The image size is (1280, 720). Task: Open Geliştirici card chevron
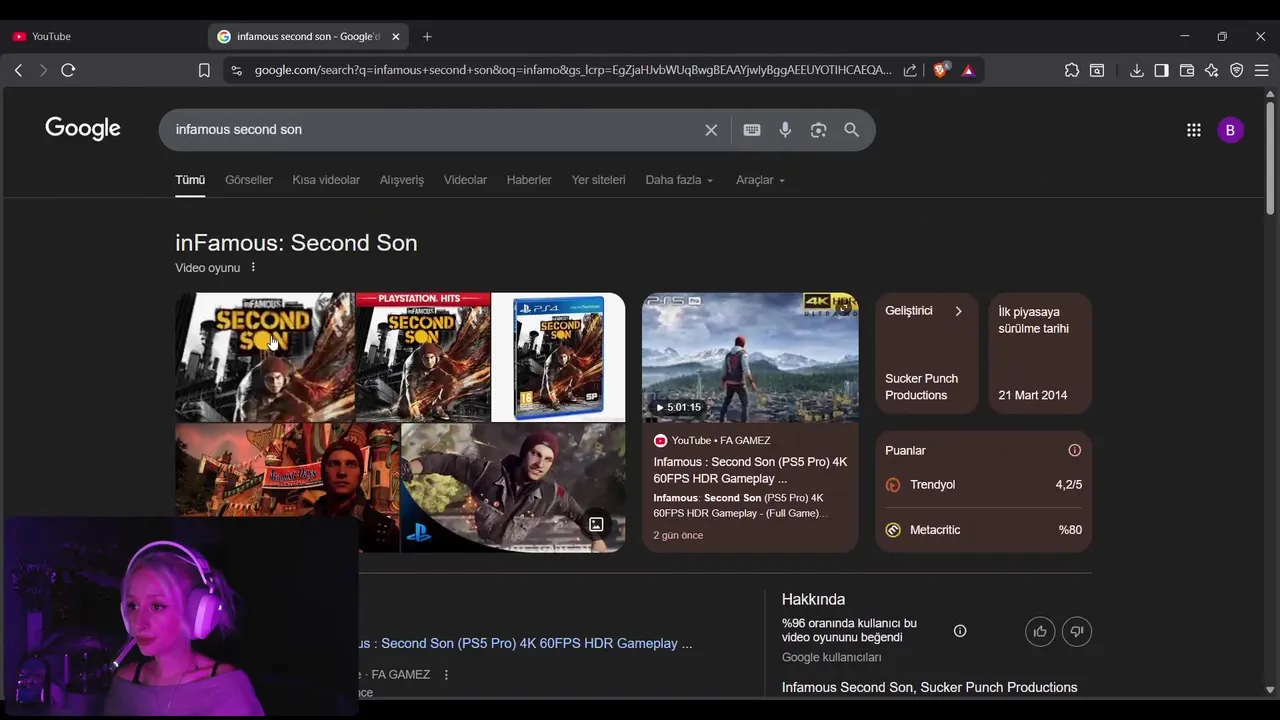click(x=958, y=311)
